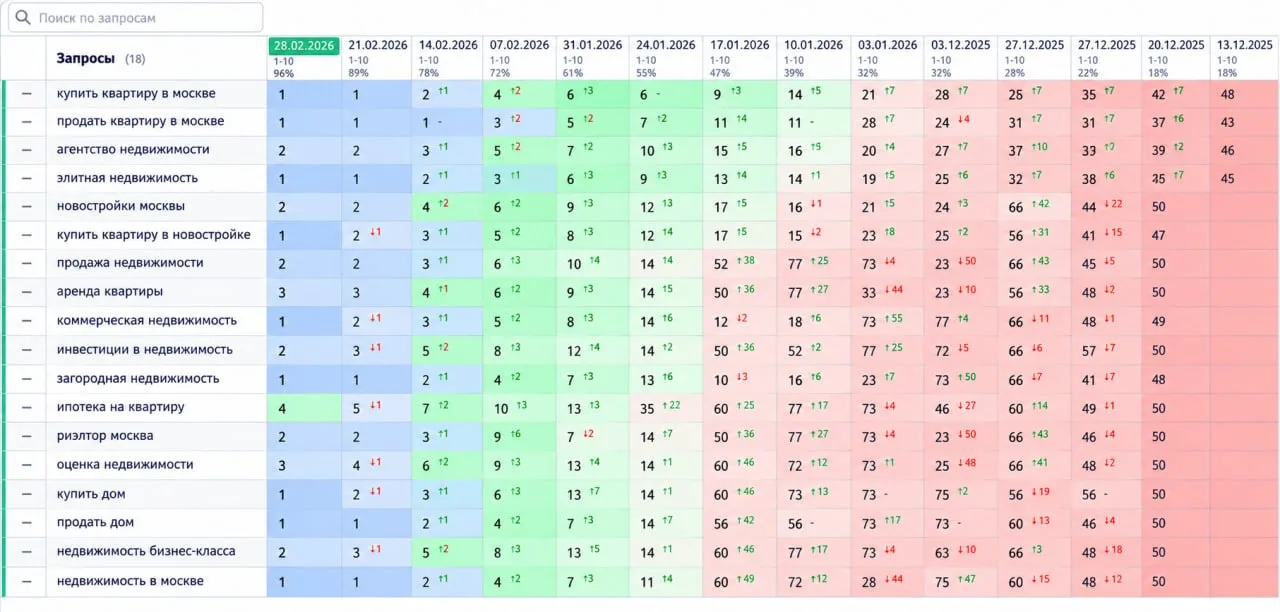The height and width of the screenshot is (612, 1280).
Task: Focus the 'Поиск по запросам' search field
Action: pyautogui.click(x=135, y=18)
